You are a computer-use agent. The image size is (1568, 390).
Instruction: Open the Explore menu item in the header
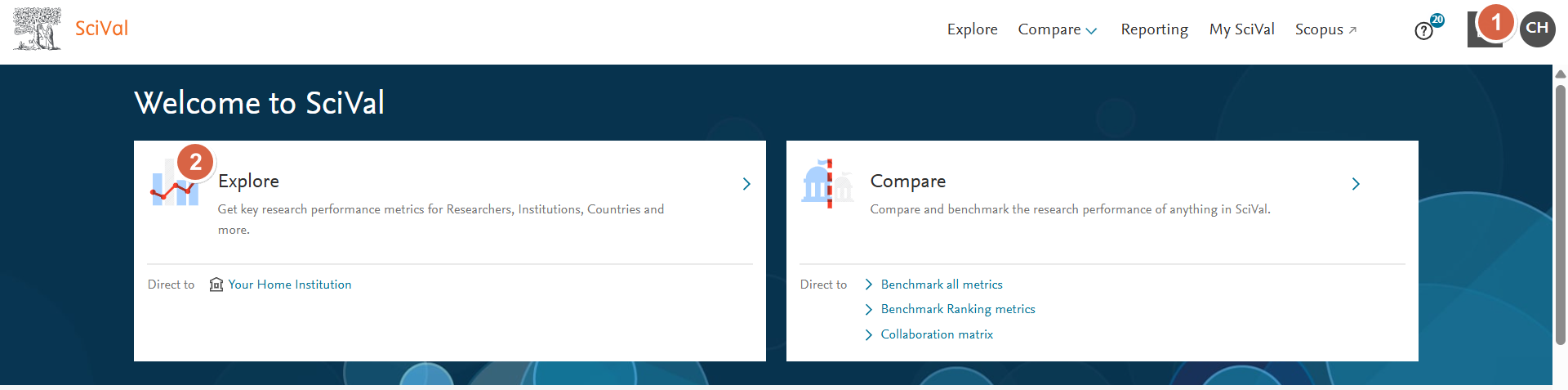tap(972, 29)
